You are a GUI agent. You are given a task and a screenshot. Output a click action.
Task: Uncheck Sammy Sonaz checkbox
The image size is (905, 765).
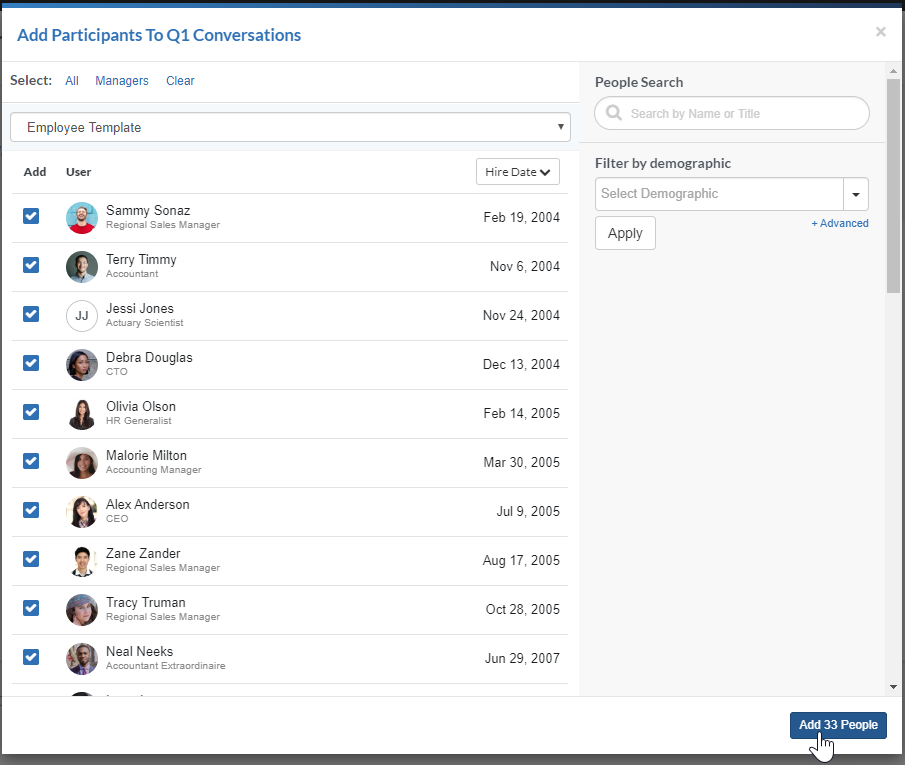(31, 217)
